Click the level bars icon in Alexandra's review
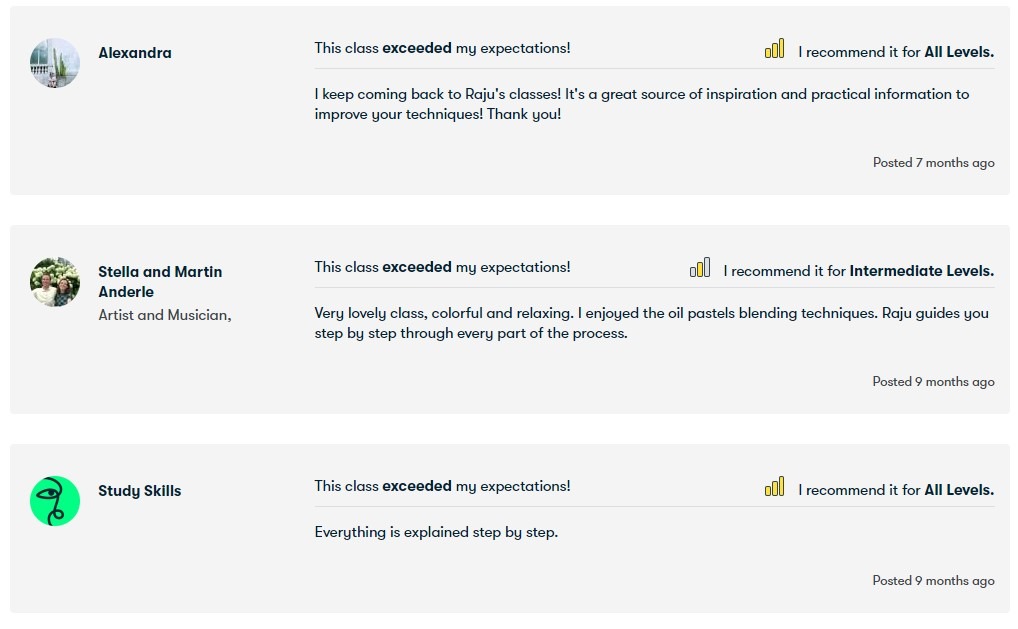Image resolution: width=1018 pixels, height=629 pixels. (774, 49)
